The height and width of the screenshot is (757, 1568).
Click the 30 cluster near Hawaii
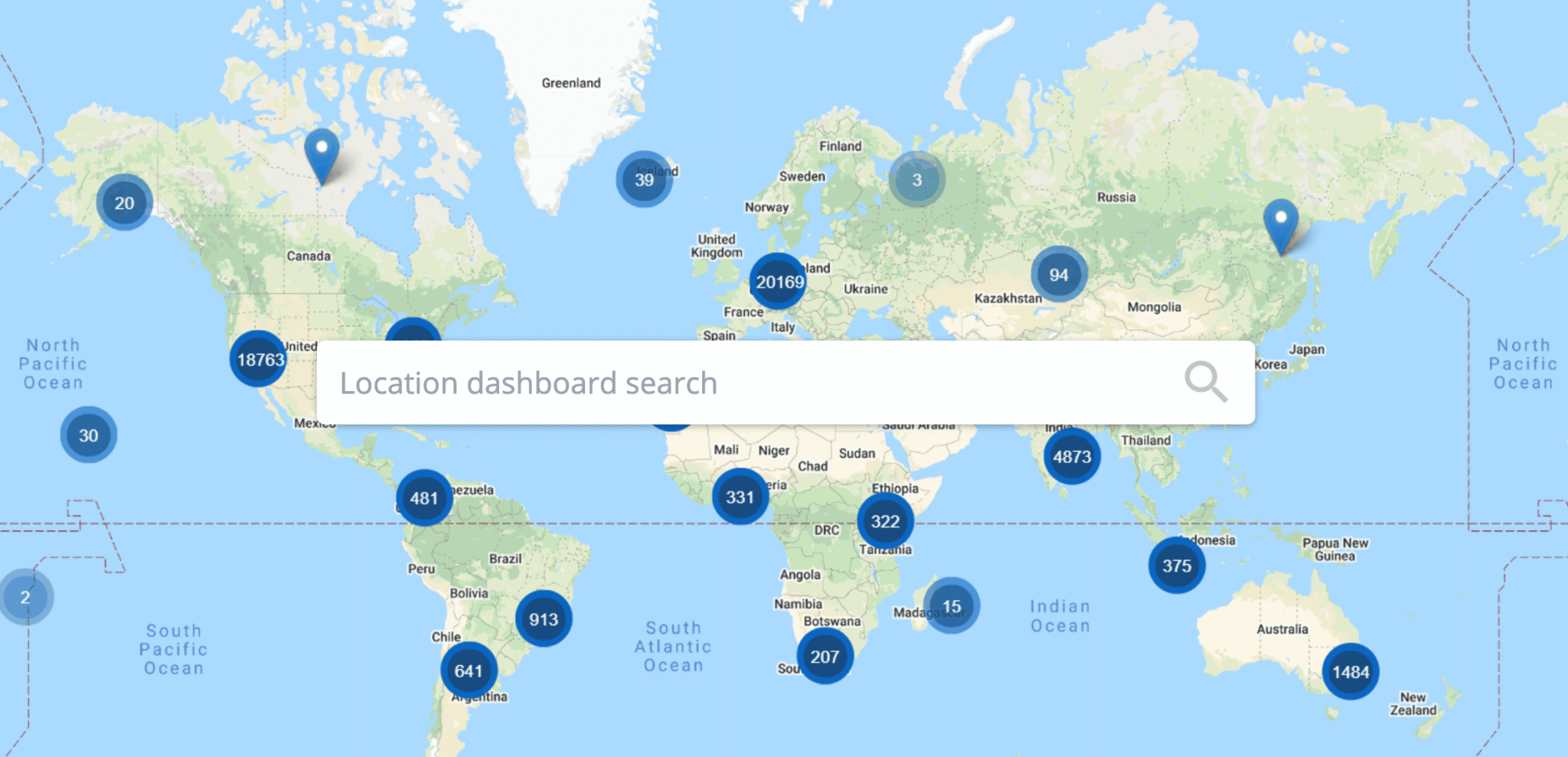pos(88,435)
